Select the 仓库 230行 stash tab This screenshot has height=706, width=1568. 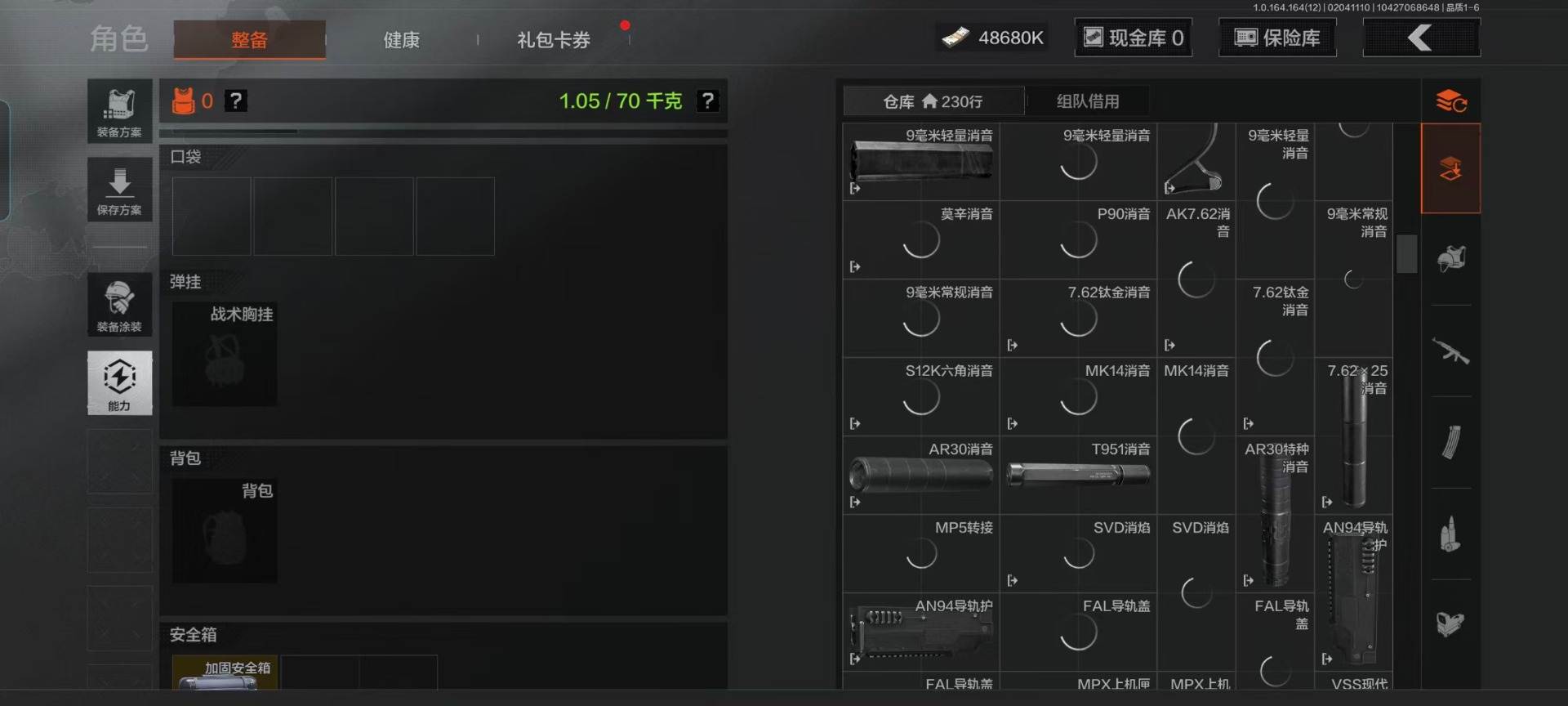[x=933, y=101]
